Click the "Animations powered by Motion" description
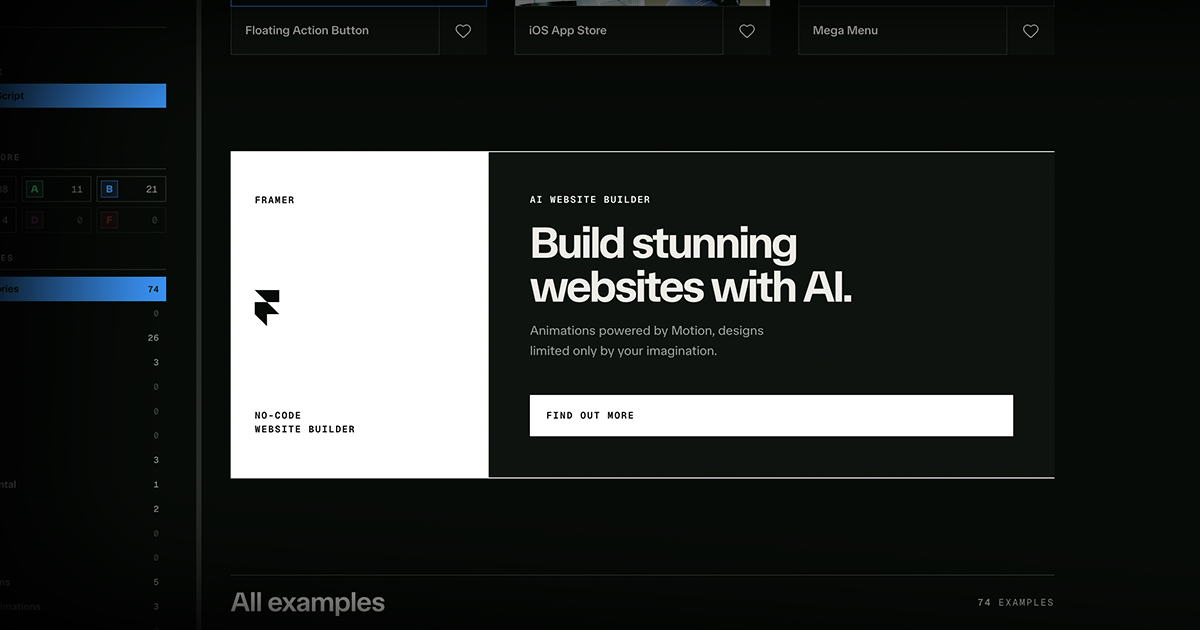This screenshot has height=630, width=1200. click(647, 341)
